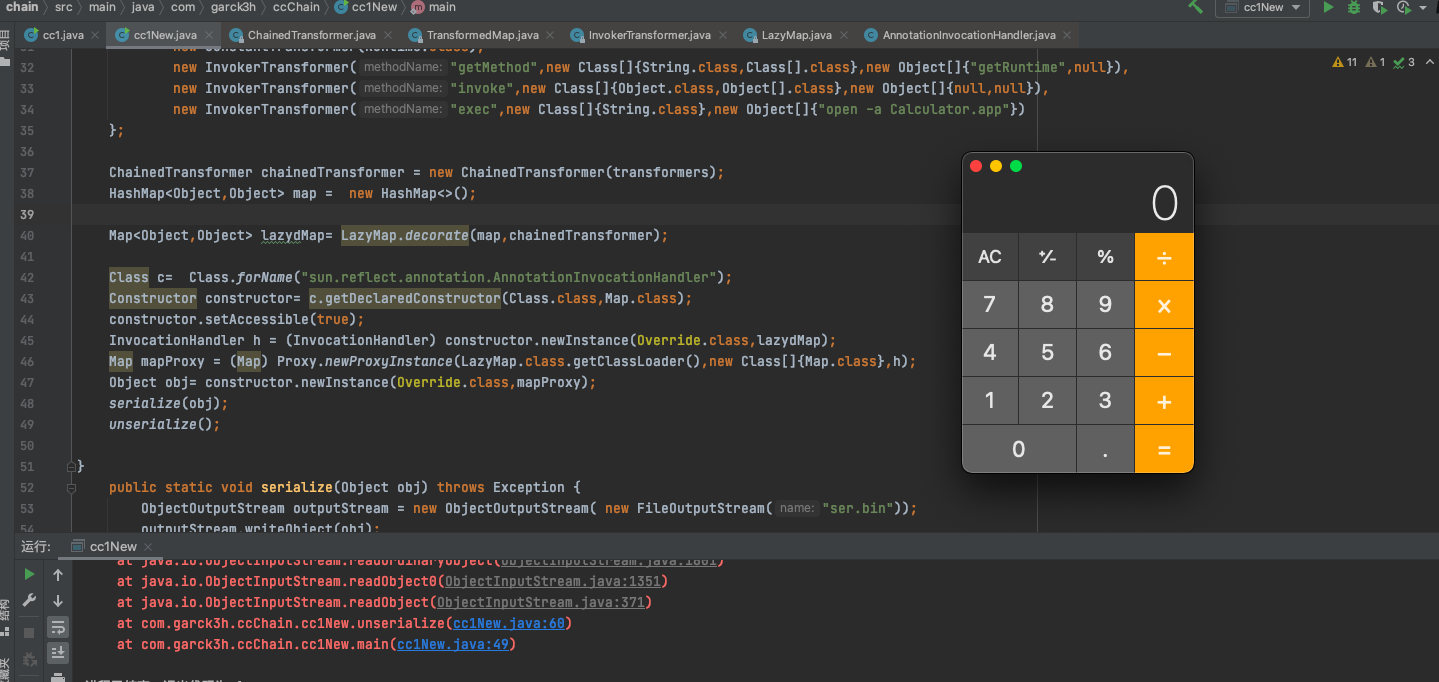
Task: Collapse the main method closing fold marker
Action: click(x=71, y=467)
